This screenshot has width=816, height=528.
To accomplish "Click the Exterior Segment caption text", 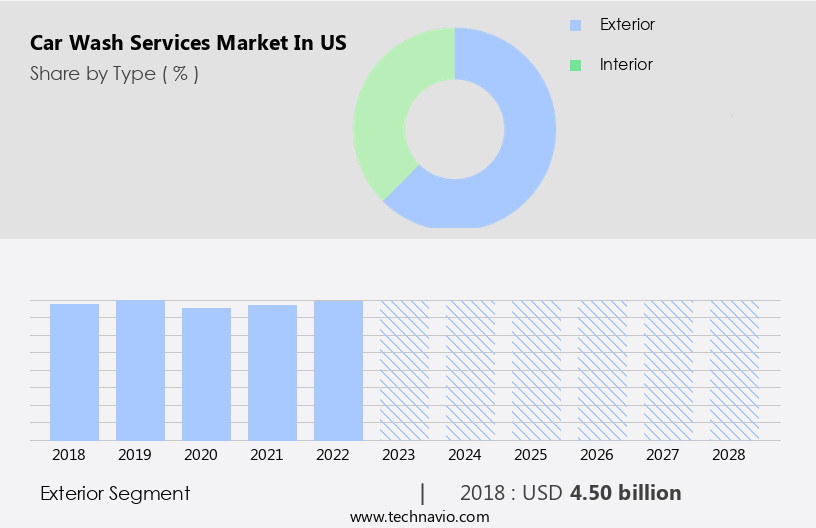I will click(x=115, y=493).
